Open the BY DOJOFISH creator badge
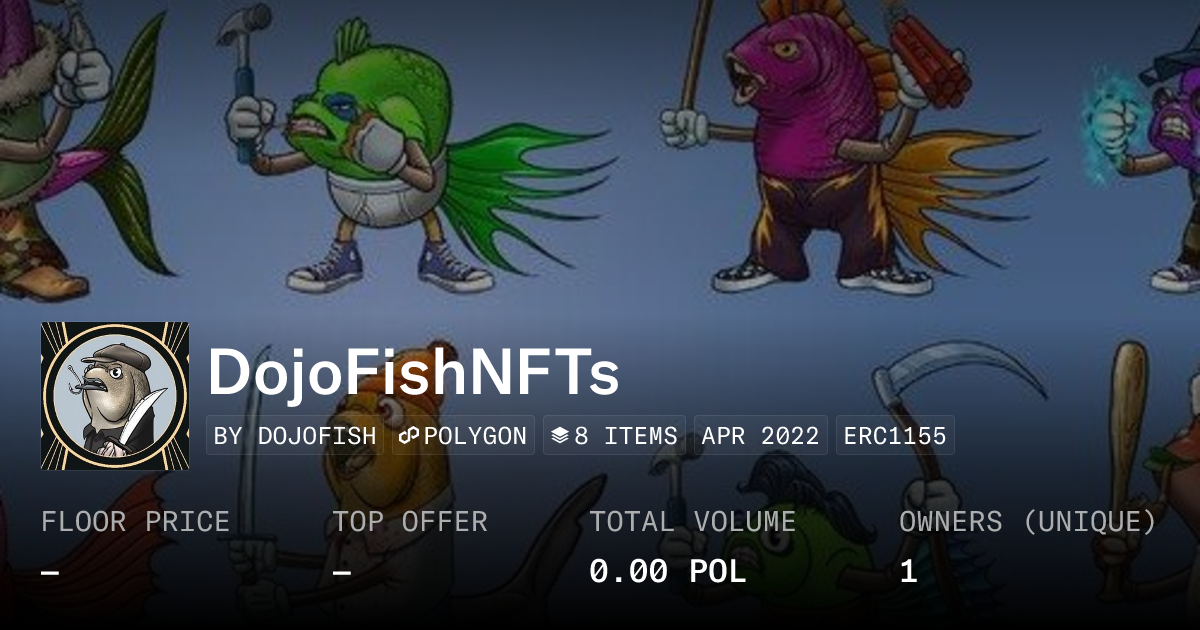Screen dimensions: 1200x630 [x=295, y=436]
